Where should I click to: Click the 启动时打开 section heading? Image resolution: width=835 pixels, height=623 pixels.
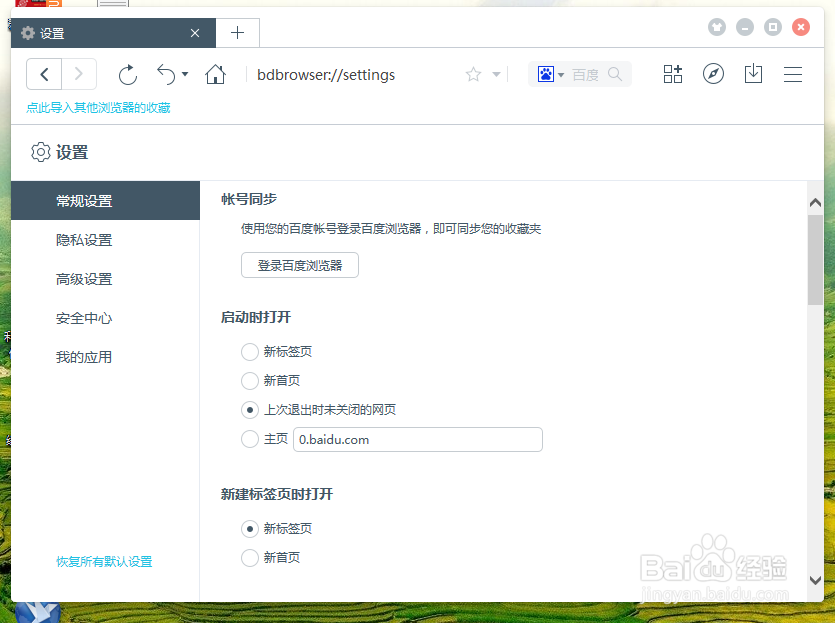[x=256, y=317]
